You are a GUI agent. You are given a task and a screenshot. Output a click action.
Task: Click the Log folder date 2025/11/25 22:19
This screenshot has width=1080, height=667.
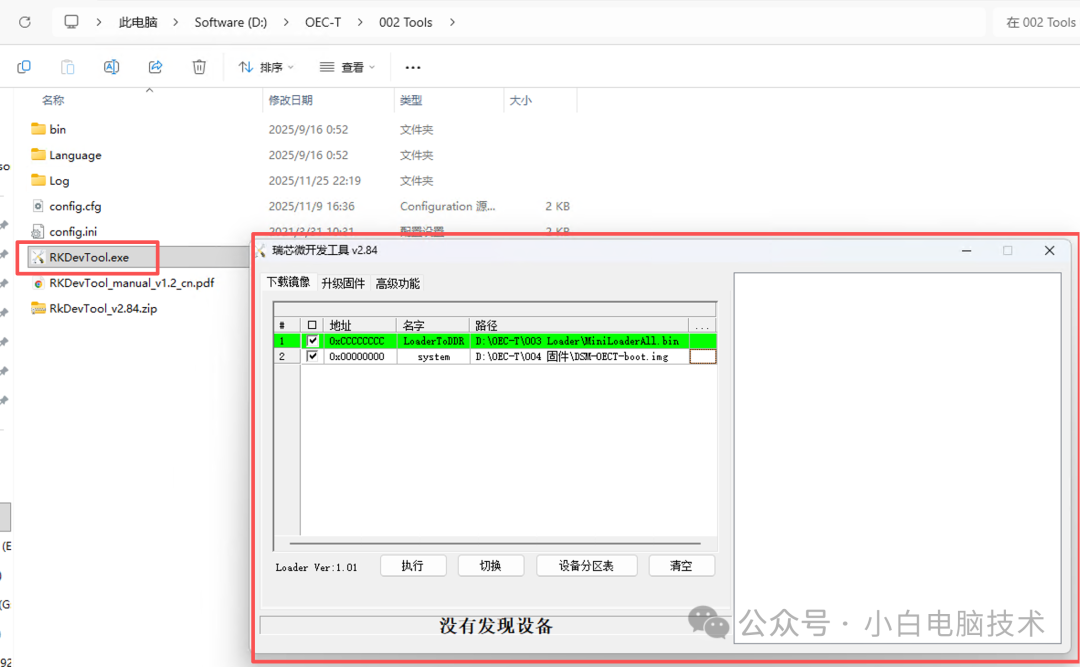coord(315,181)
